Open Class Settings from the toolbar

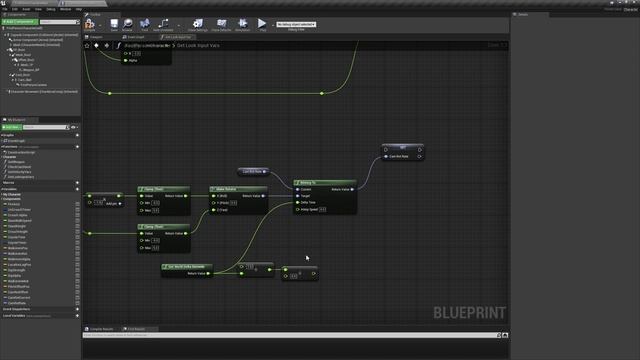(198, 24)
